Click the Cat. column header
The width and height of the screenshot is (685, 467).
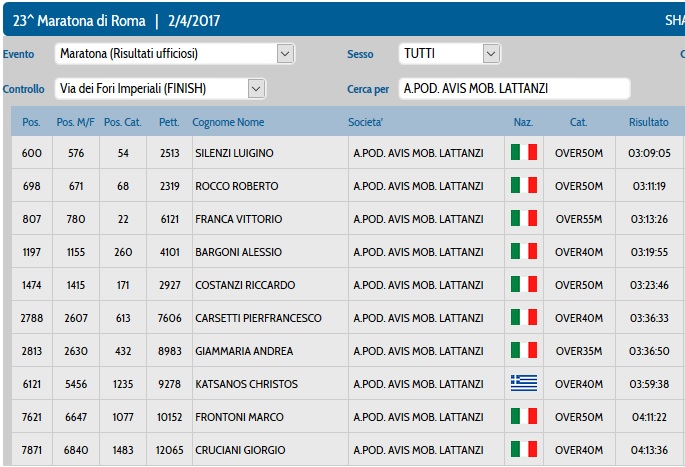(578, 122)
